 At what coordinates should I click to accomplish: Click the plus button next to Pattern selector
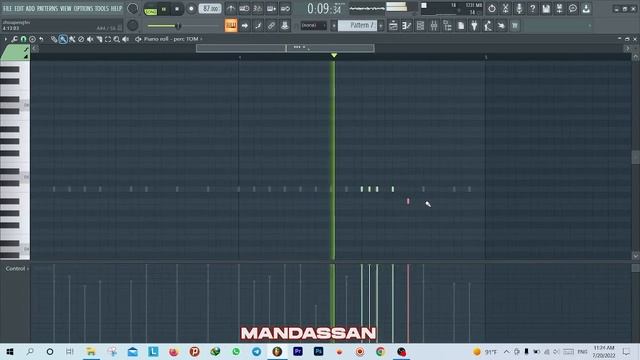point(381,26)
